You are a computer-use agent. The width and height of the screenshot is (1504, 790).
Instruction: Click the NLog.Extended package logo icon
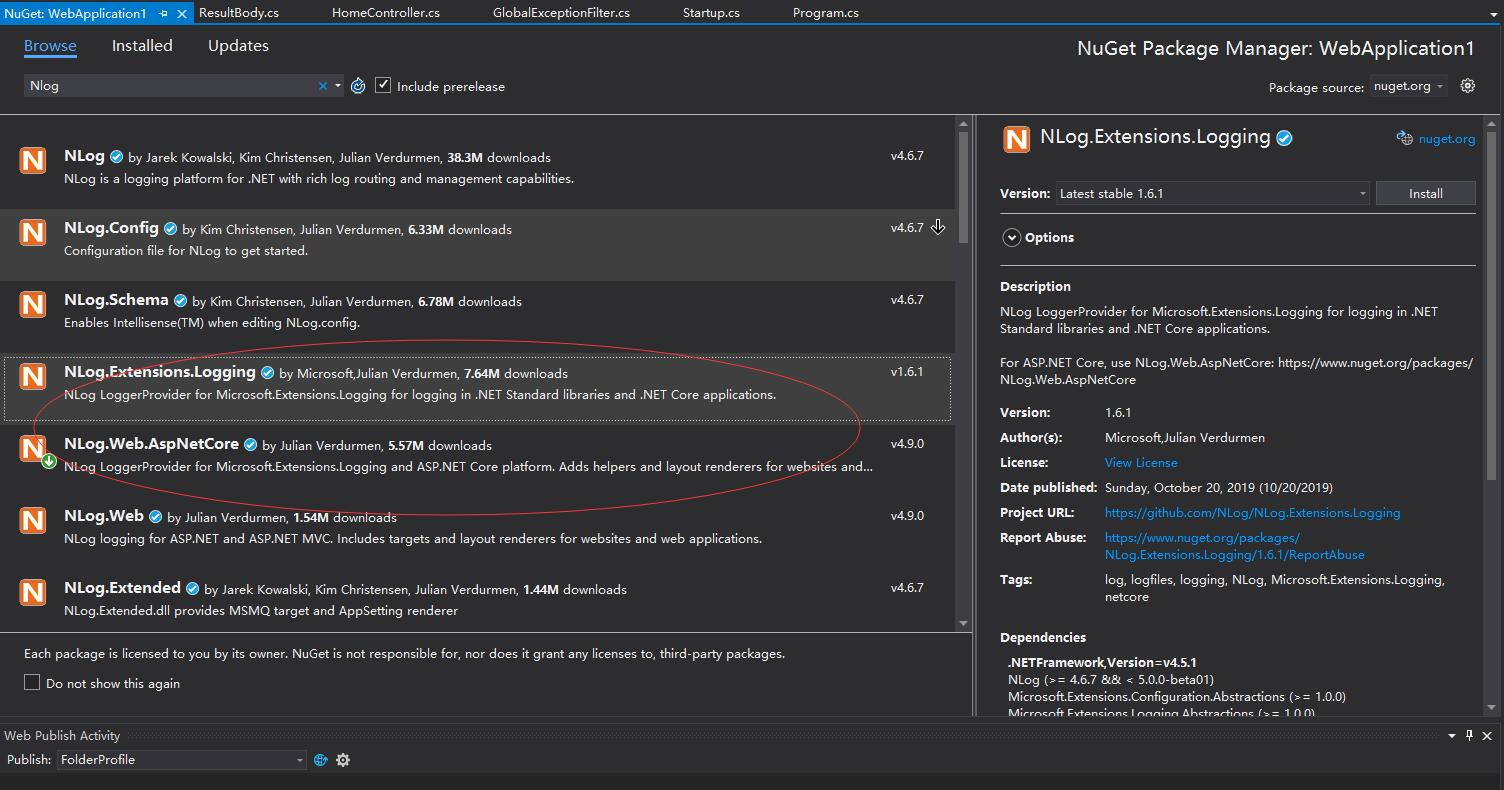click(x=33, y=592)
